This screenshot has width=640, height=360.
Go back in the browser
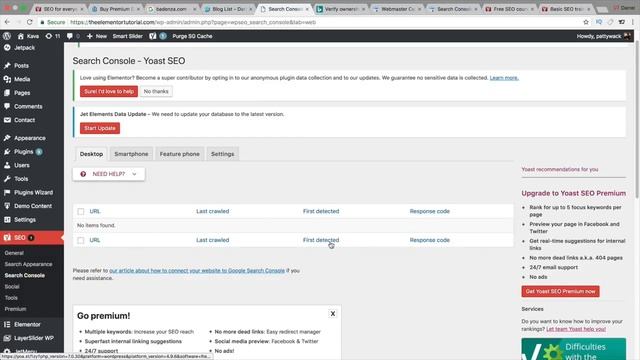[7, 22]
